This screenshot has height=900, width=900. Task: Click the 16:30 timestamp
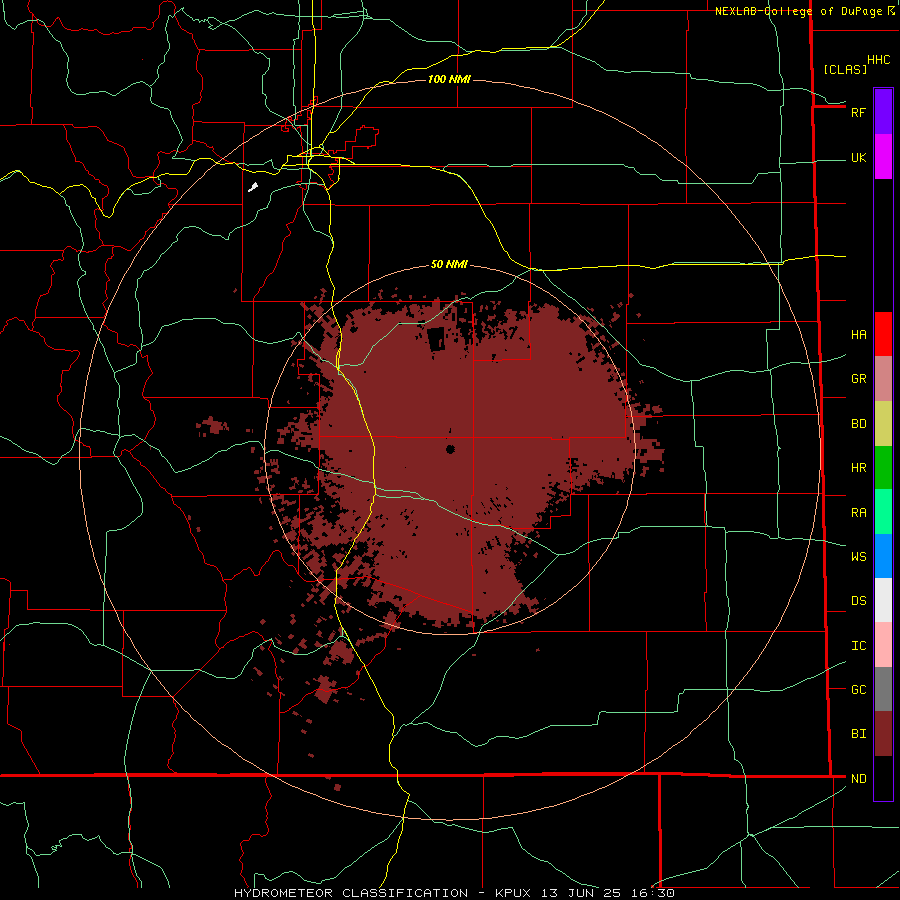click(x=651, y=893)
